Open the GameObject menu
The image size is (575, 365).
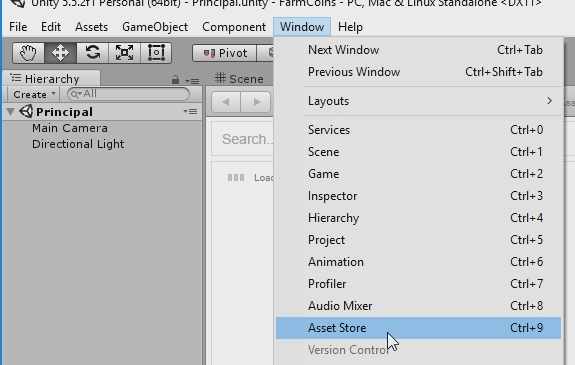tap(155, 27)
